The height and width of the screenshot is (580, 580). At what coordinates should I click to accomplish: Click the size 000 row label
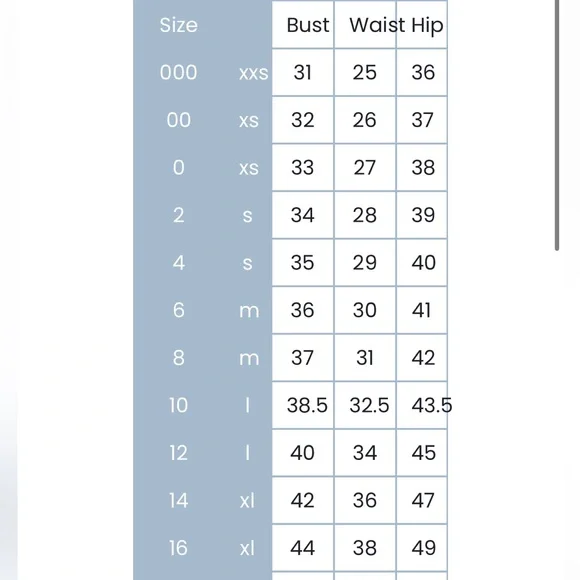pos(179,72)
